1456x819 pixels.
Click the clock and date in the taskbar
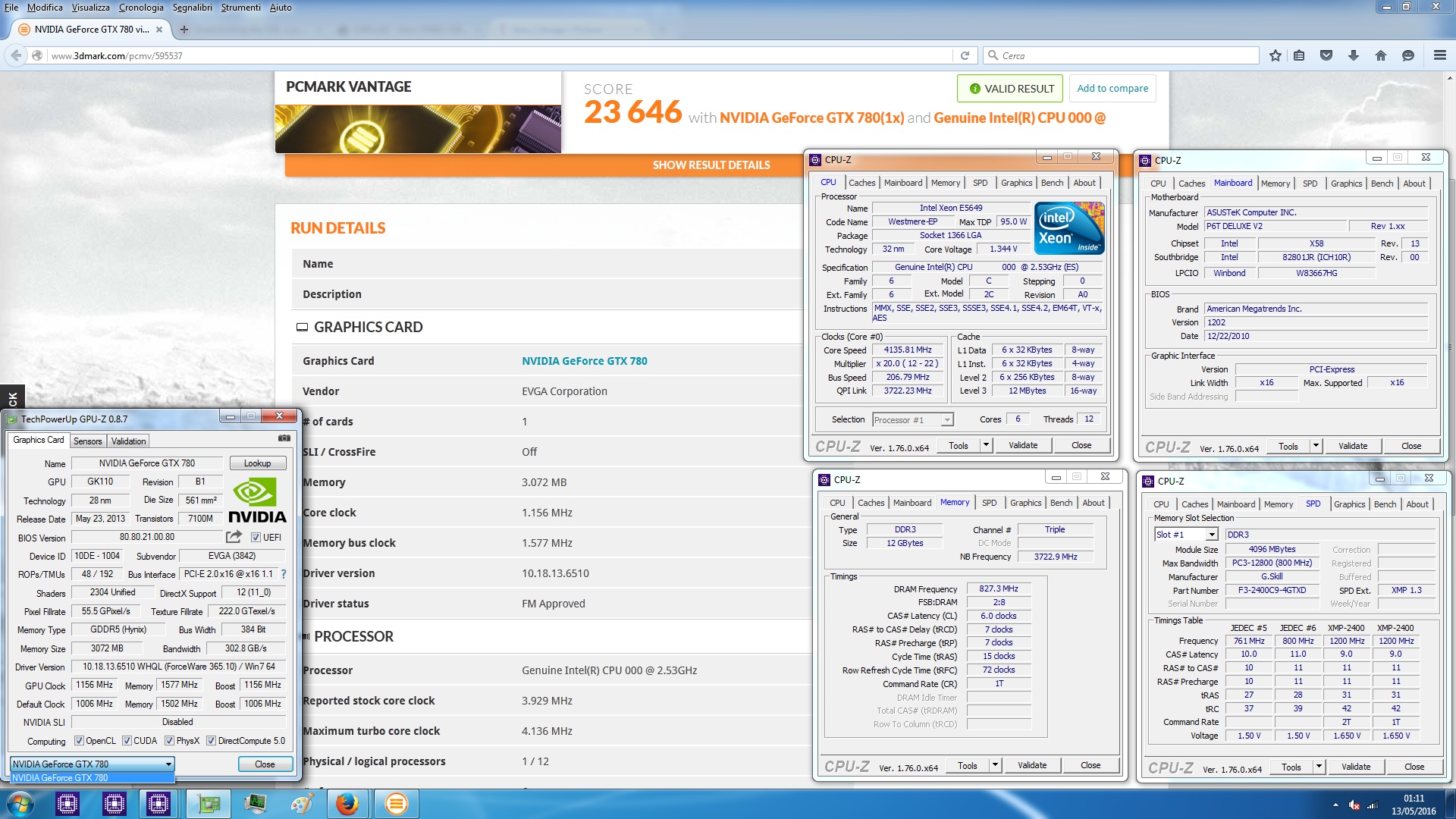pos(1414,805)
